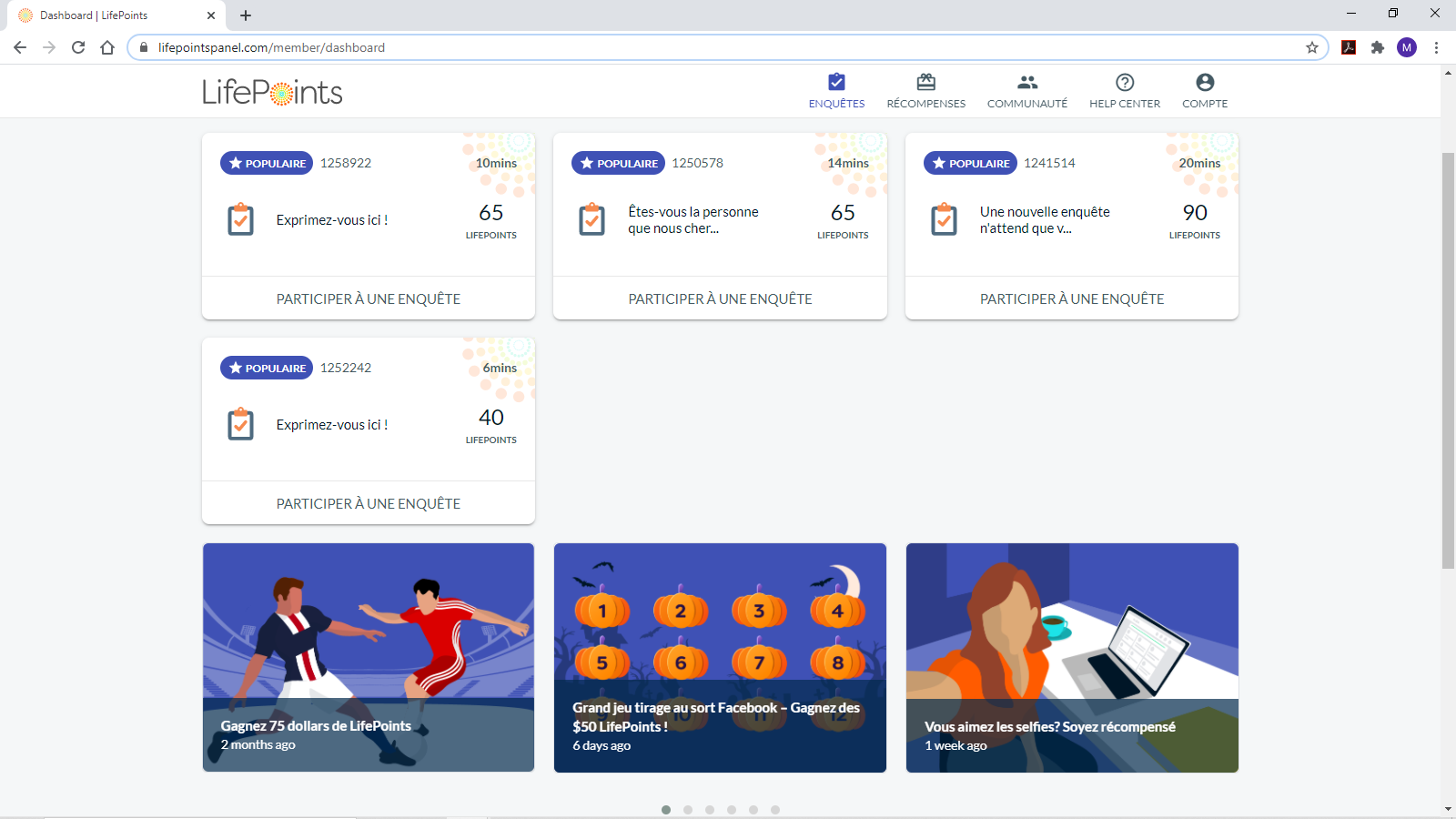The width and height of the screenshot is (1456, 819).
Task: Click the scrollbar down arrow
Action: tap(1448, 809)
